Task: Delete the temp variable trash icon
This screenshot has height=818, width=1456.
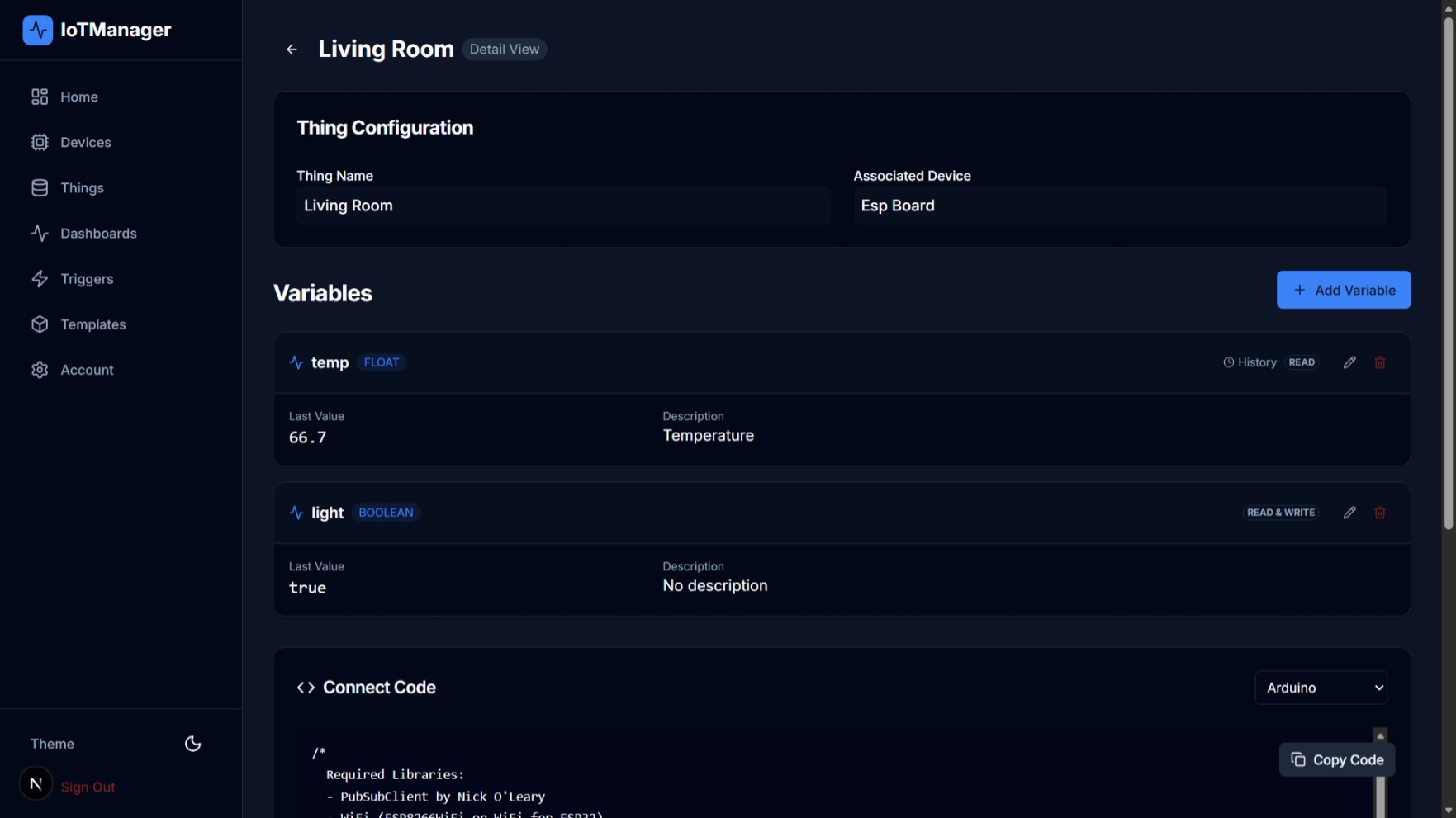Action: [1379, 362]
